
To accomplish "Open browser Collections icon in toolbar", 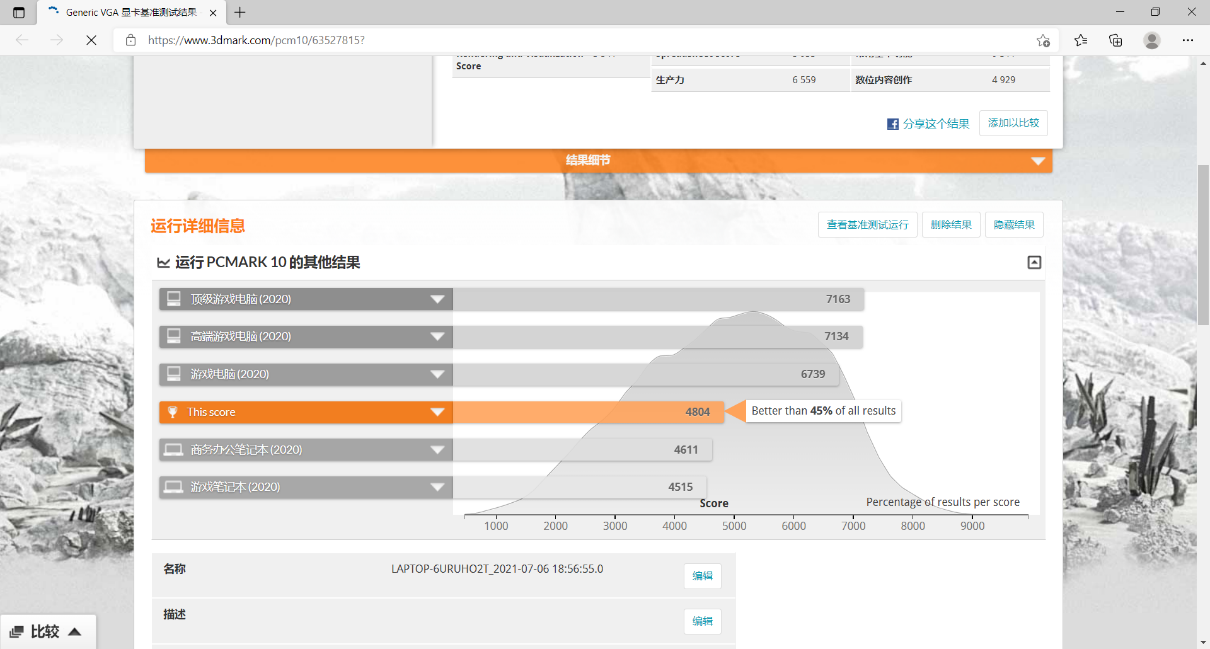I will click(1116, 40).
